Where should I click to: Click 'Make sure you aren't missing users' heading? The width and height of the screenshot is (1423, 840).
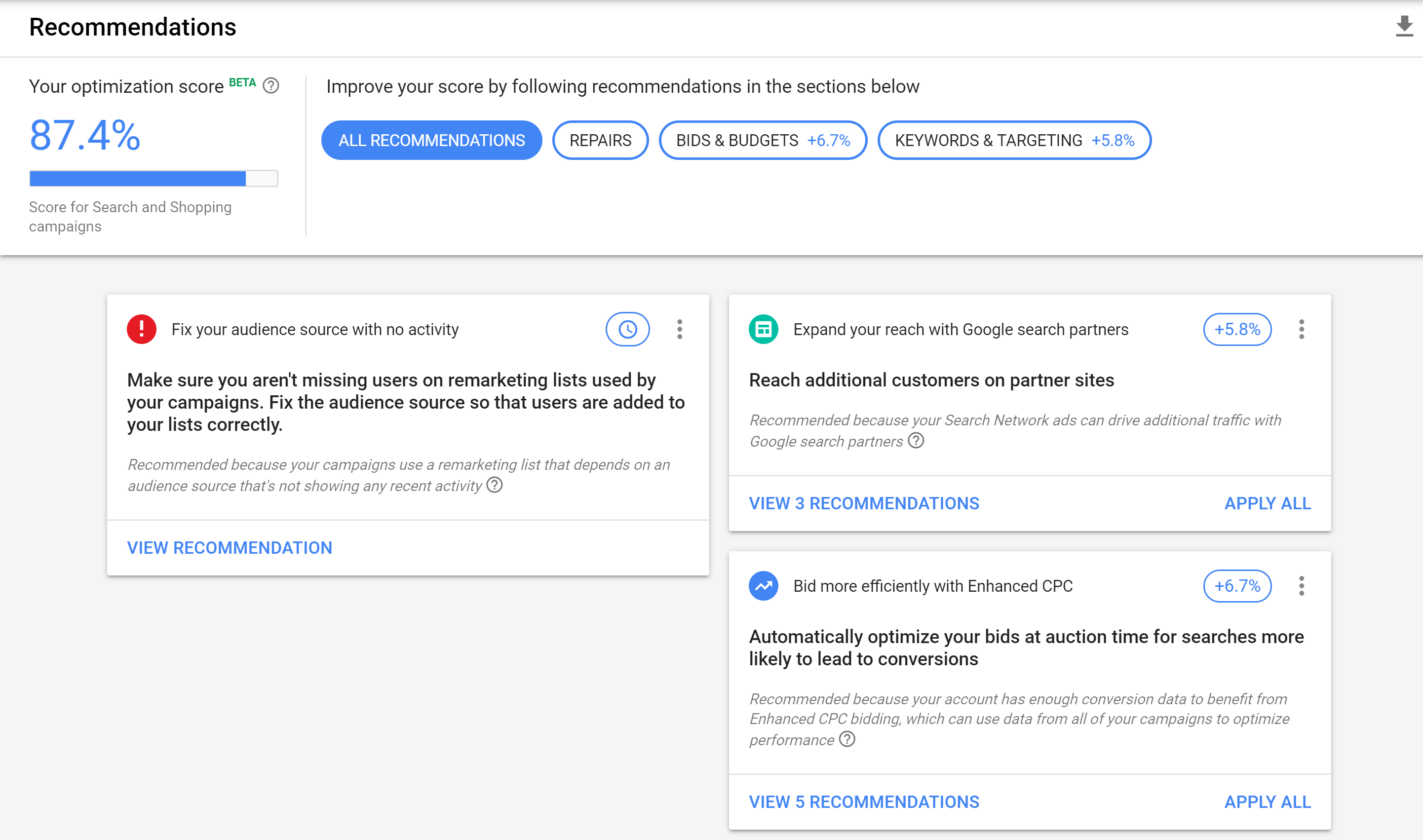[x=406, y=402]
